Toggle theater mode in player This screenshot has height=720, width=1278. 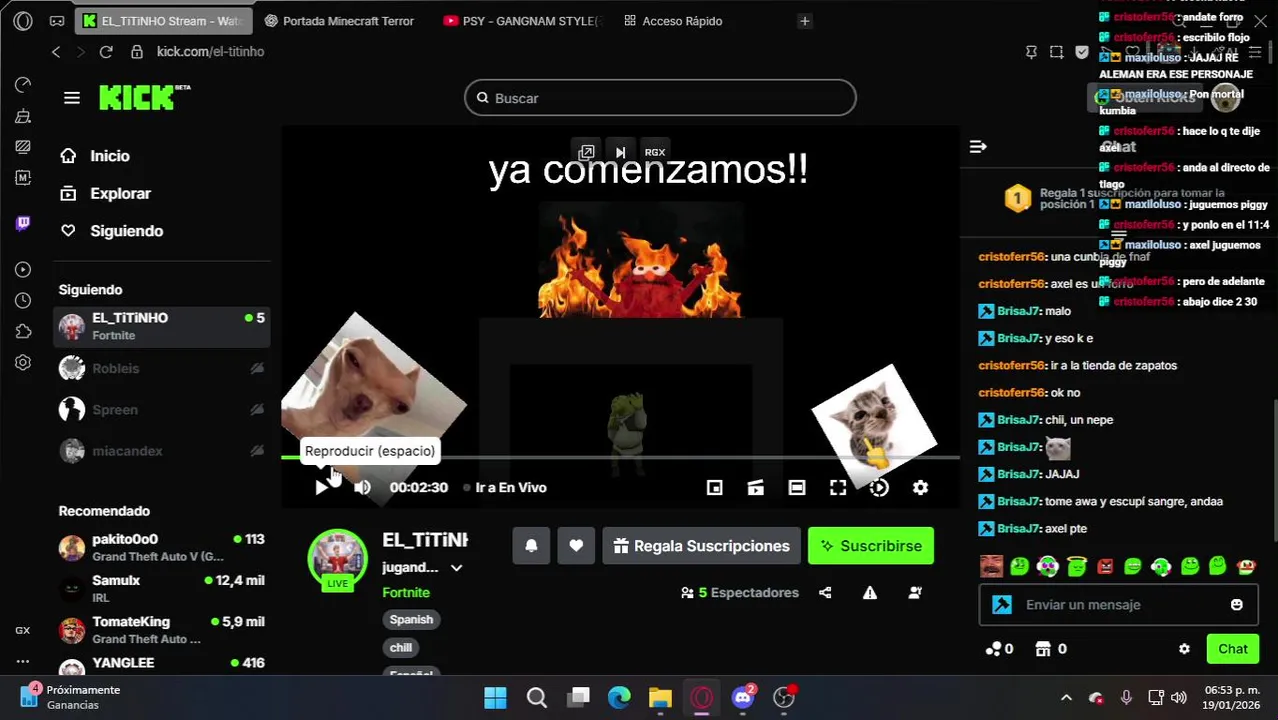797,487
